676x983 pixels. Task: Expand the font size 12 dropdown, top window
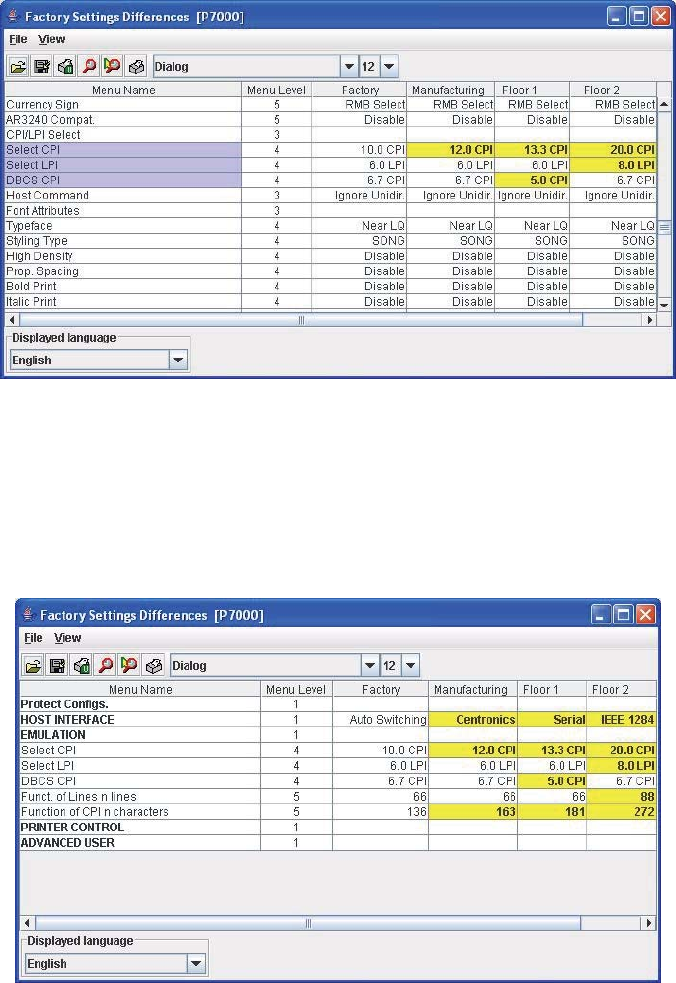[389, 66]
